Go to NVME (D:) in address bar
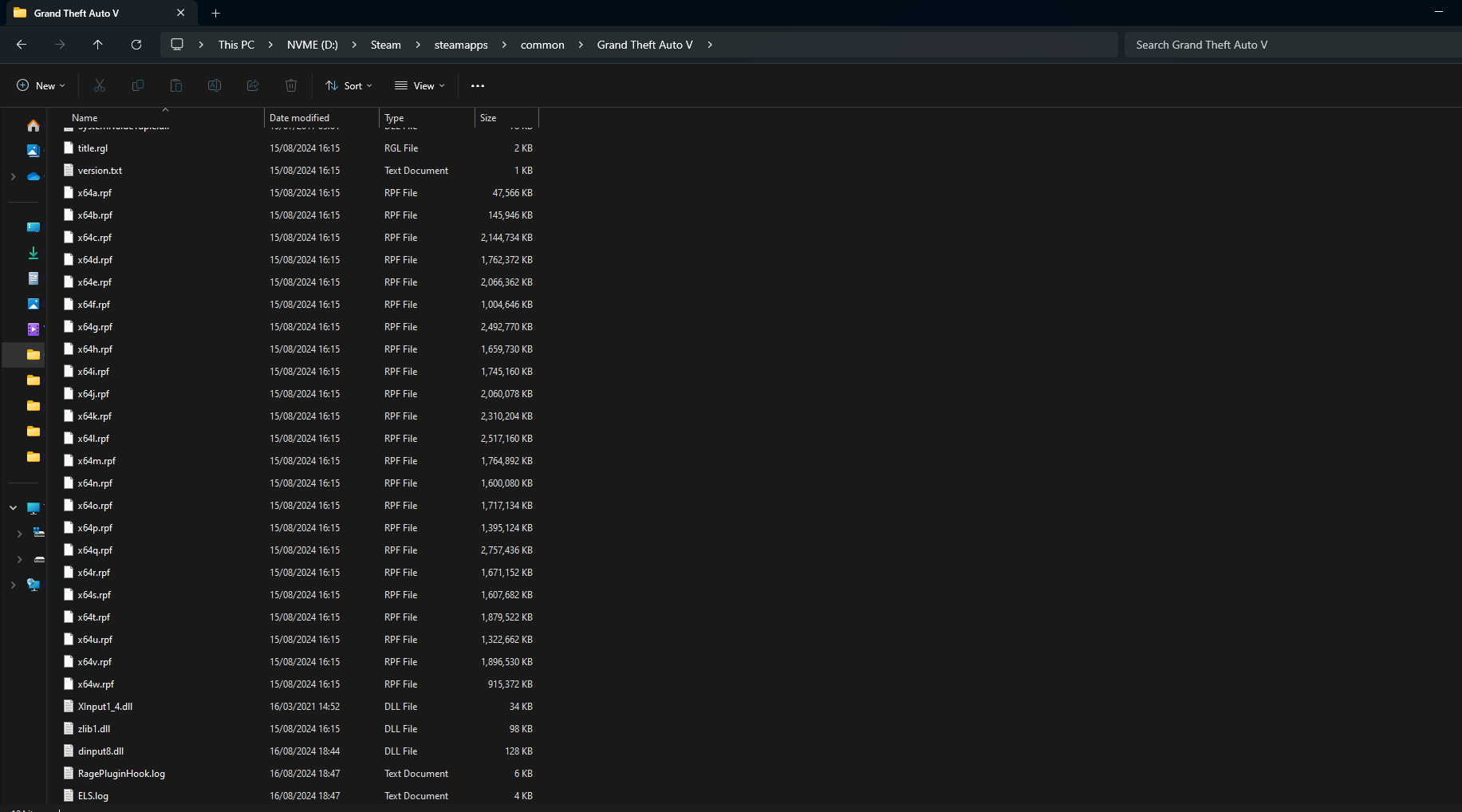The height and width of the screenshot is (812, 1462). tap(312, 45)
